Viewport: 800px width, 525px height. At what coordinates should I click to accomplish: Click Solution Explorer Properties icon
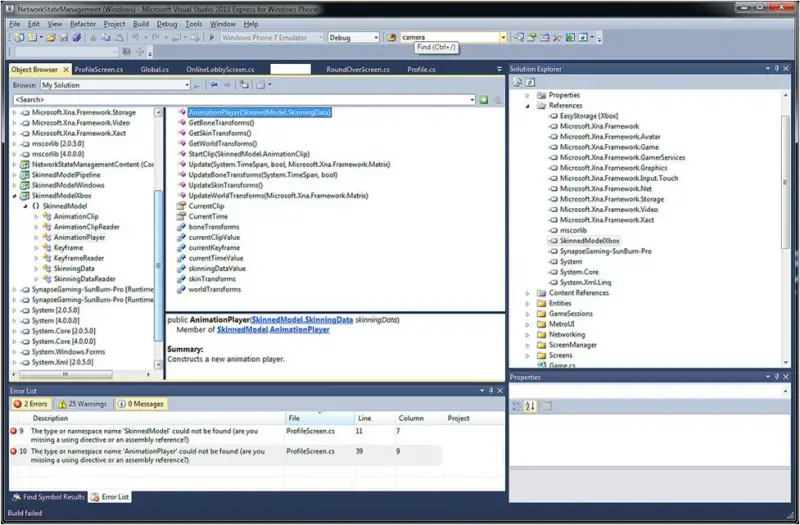(517, 82)
